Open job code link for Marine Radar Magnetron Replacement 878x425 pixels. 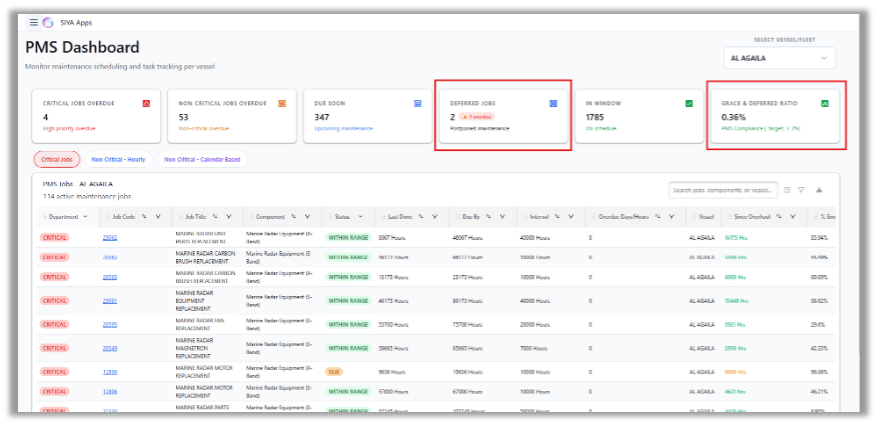click(110, 348)
